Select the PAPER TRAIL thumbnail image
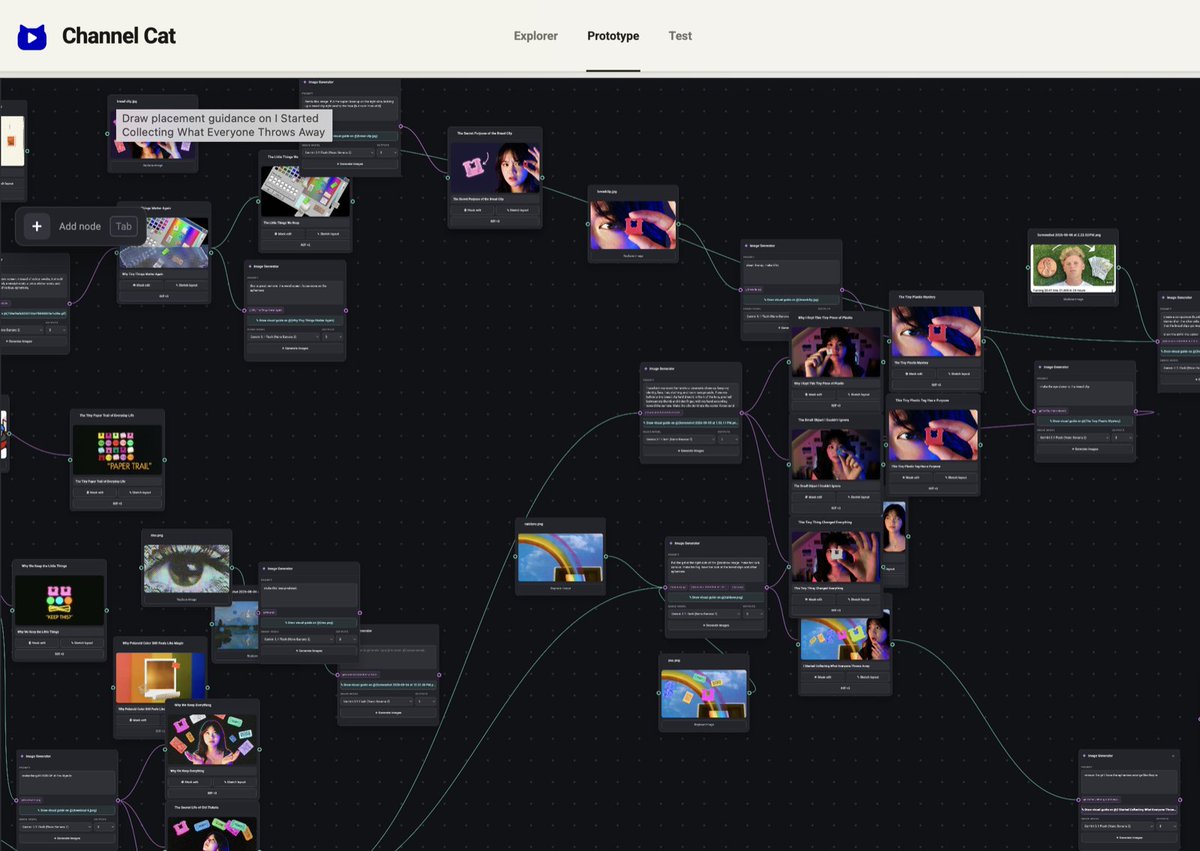Image resolution: width=1200 pixels, height=851 pixels. click(x=118, y=450)
